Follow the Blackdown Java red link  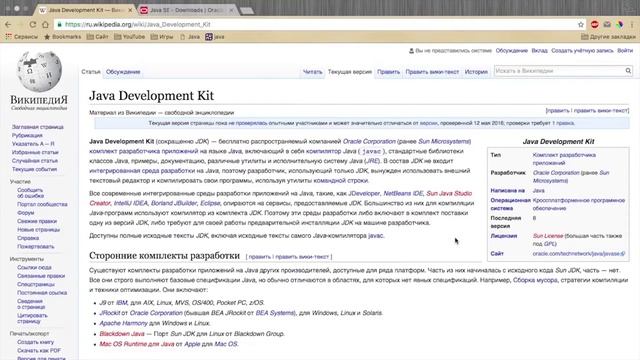(122, 333)
